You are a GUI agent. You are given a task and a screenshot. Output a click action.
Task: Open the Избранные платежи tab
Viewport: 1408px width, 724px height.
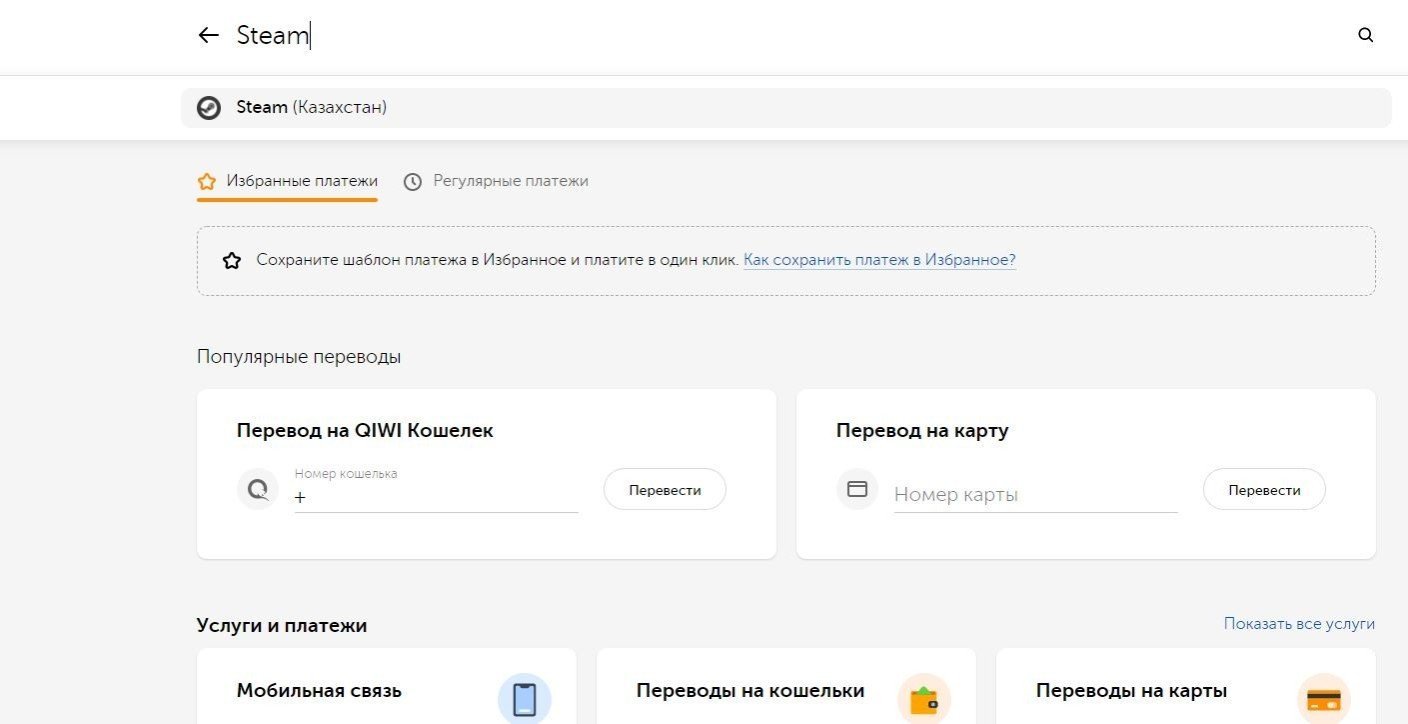(x=287, y=182)
